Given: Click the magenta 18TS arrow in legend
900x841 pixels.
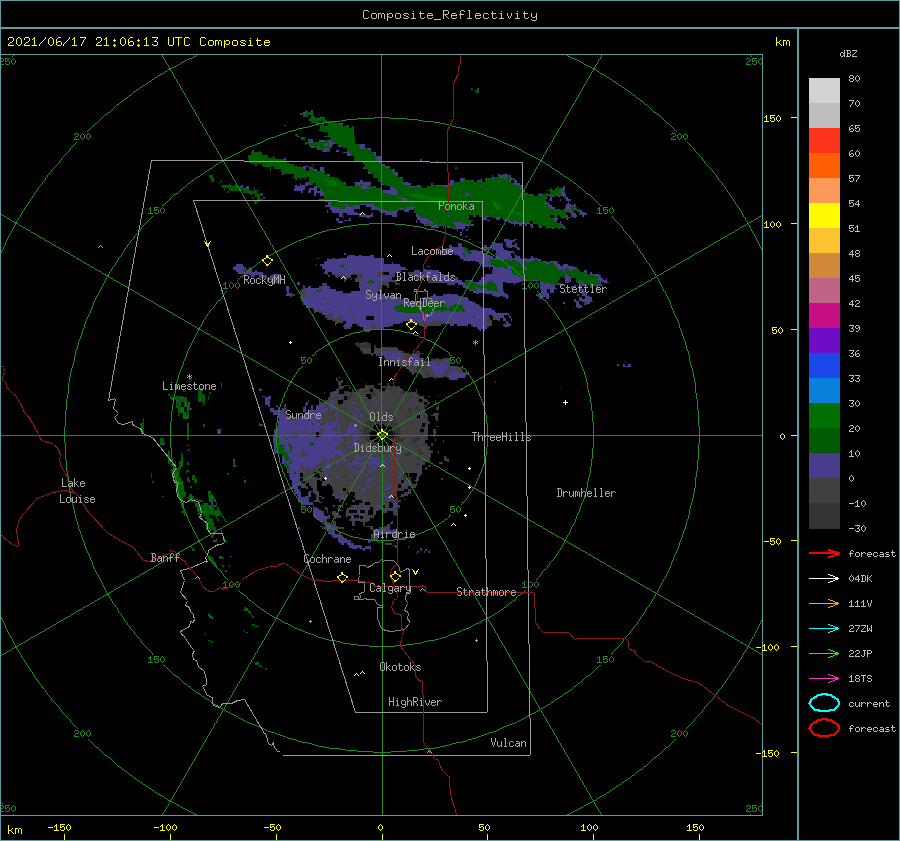Looking at the screenshot, I should (x=824, y=679).
